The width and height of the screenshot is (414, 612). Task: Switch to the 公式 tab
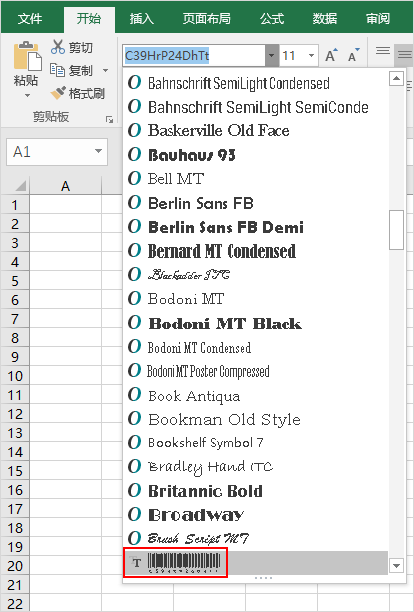coord(272,18)
